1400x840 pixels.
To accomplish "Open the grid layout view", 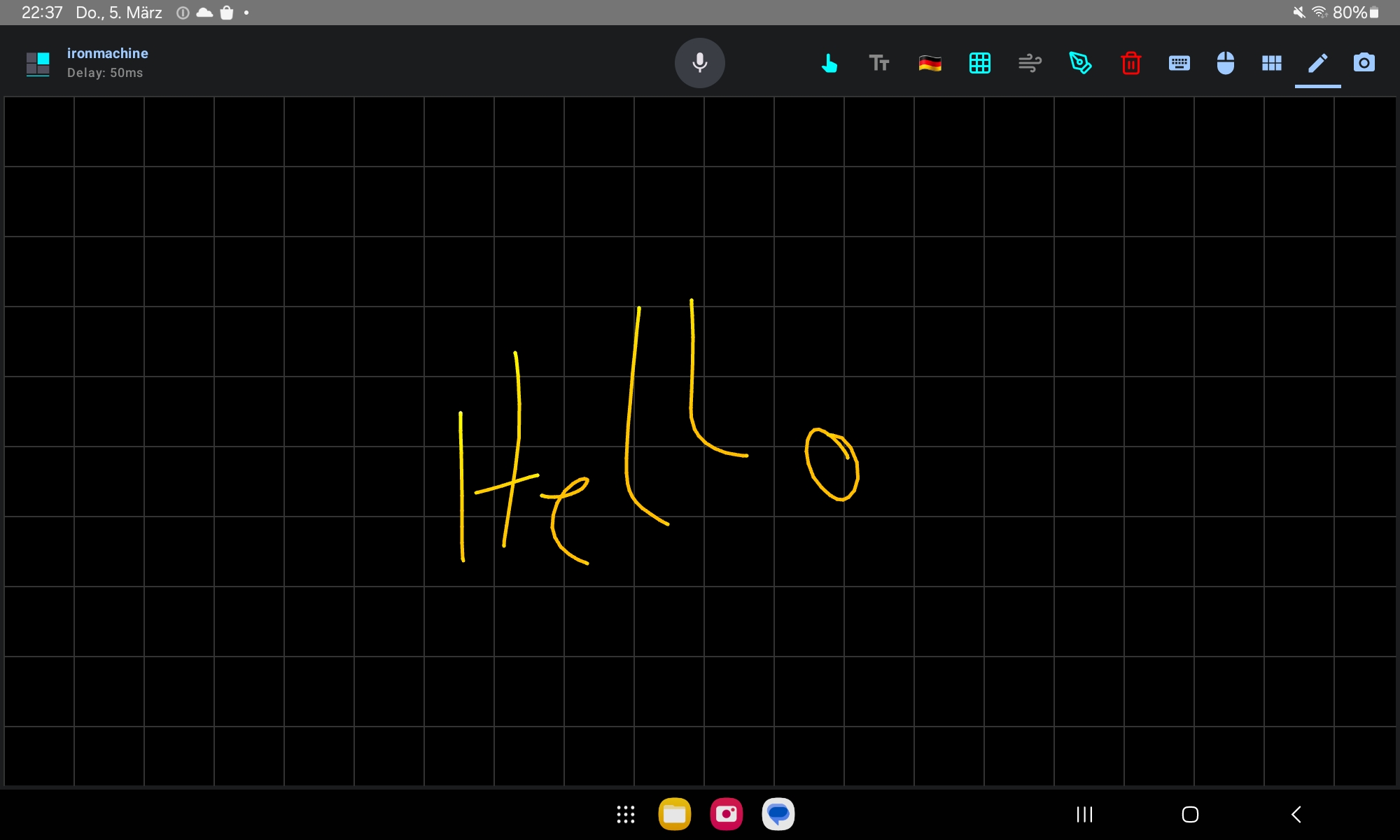I will point(1272,63).
